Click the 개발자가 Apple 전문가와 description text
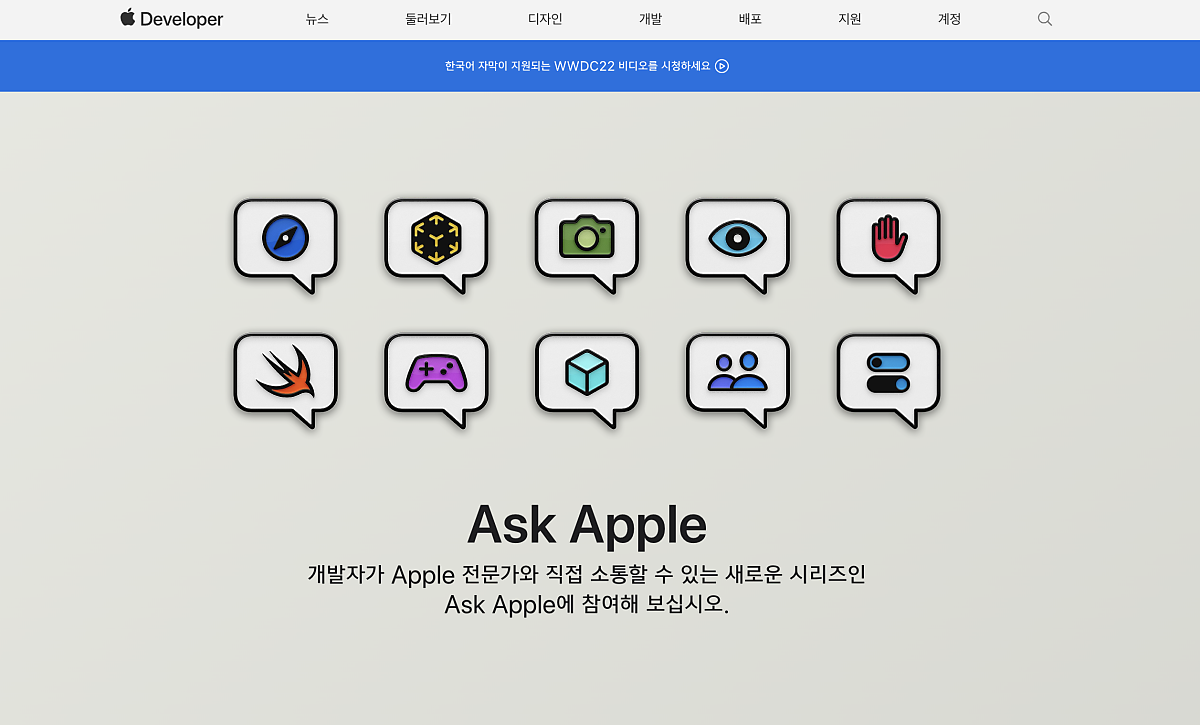The image size is (1200, 725). click(x=587, y=590)
